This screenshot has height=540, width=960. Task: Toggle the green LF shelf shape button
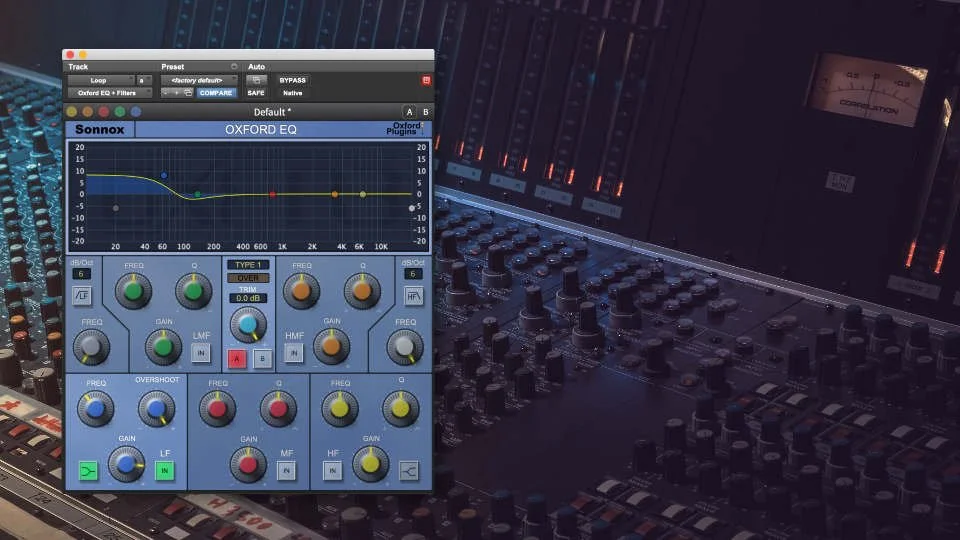pyautogui.click(x=88, y=471)
